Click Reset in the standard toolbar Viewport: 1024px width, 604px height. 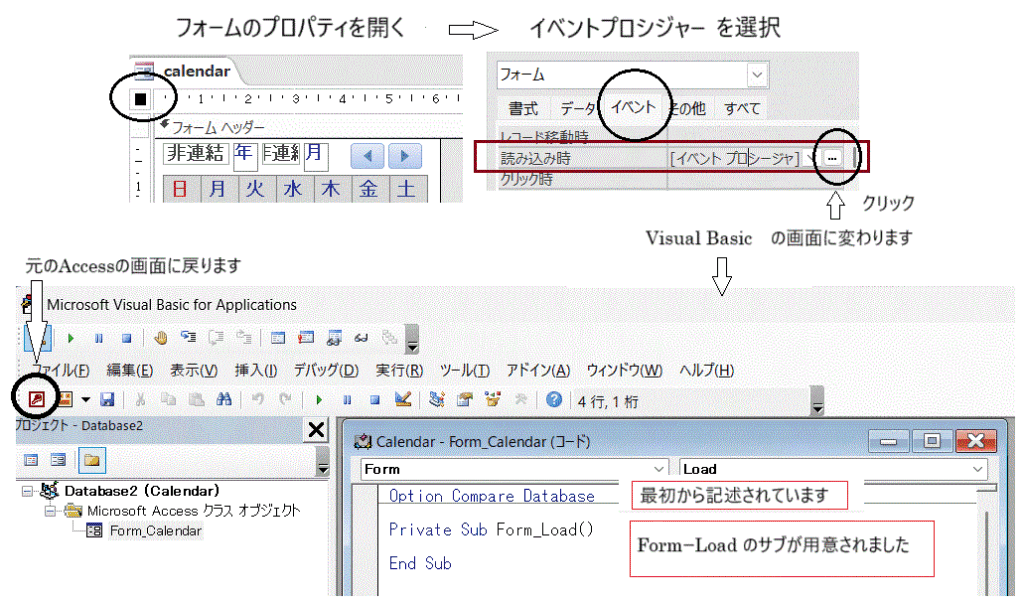[375, 400]
